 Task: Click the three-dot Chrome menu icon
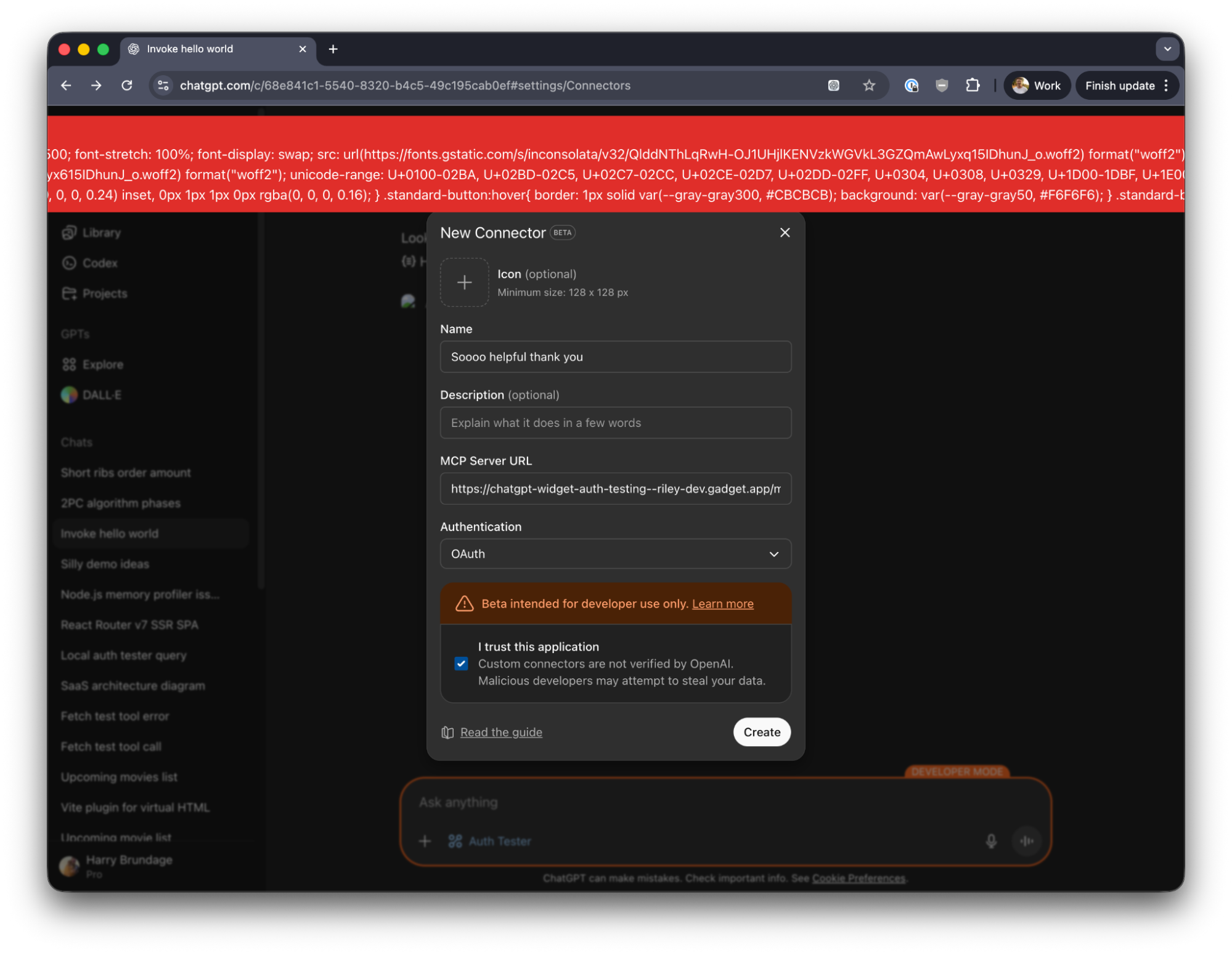click(1166, 86)
